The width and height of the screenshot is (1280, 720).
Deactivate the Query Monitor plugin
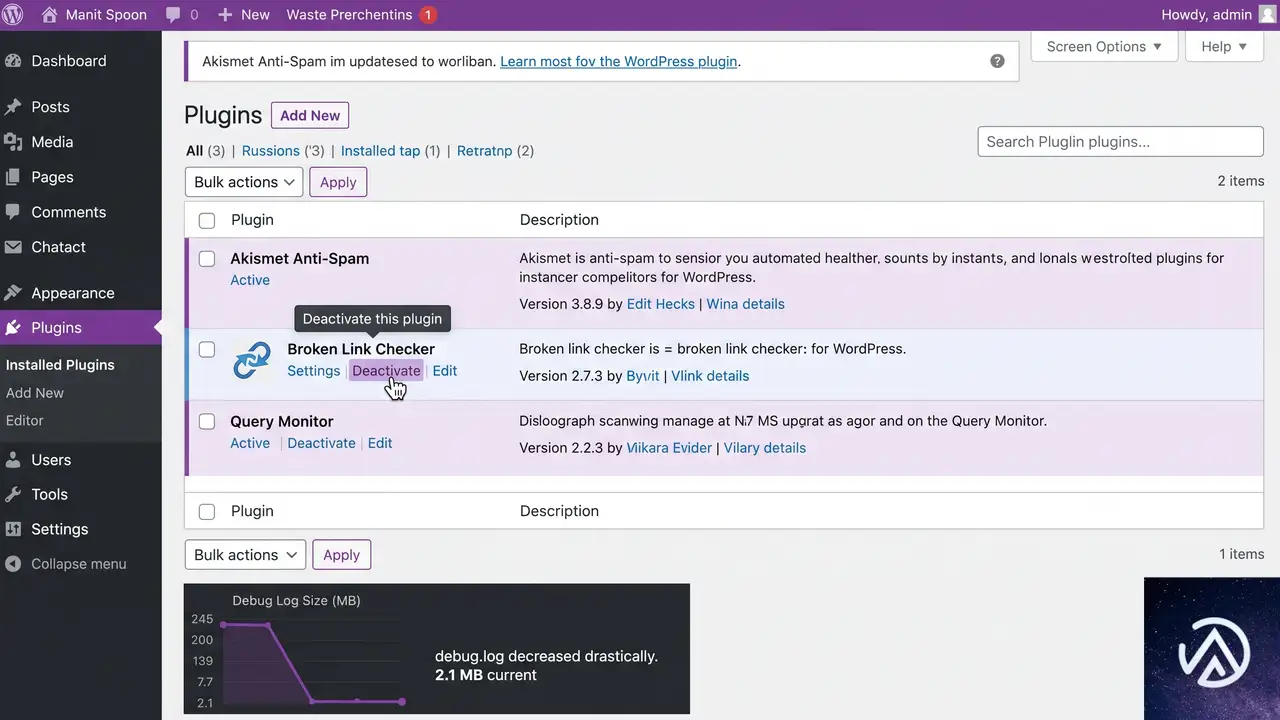322,443
